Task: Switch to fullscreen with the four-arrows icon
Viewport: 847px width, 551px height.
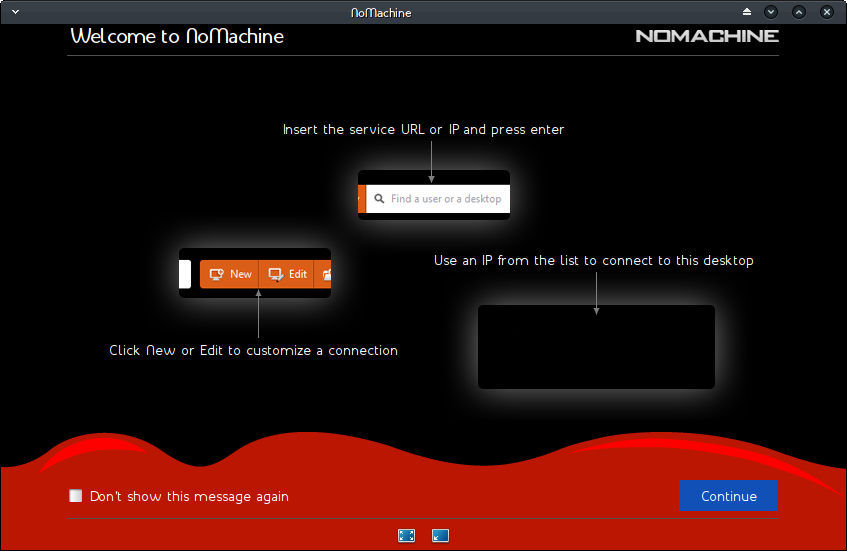Action: [406, 535]
